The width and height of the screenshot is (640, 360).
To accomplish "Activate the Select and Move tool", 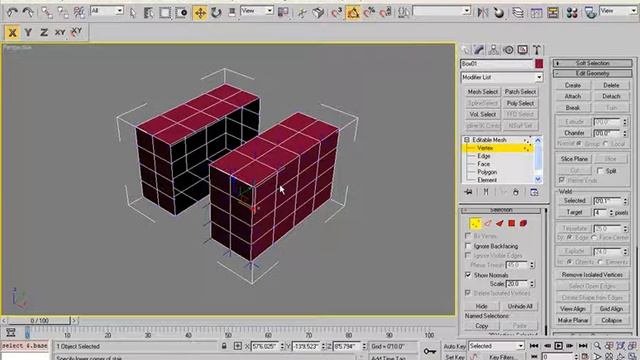I will (200, 13).
